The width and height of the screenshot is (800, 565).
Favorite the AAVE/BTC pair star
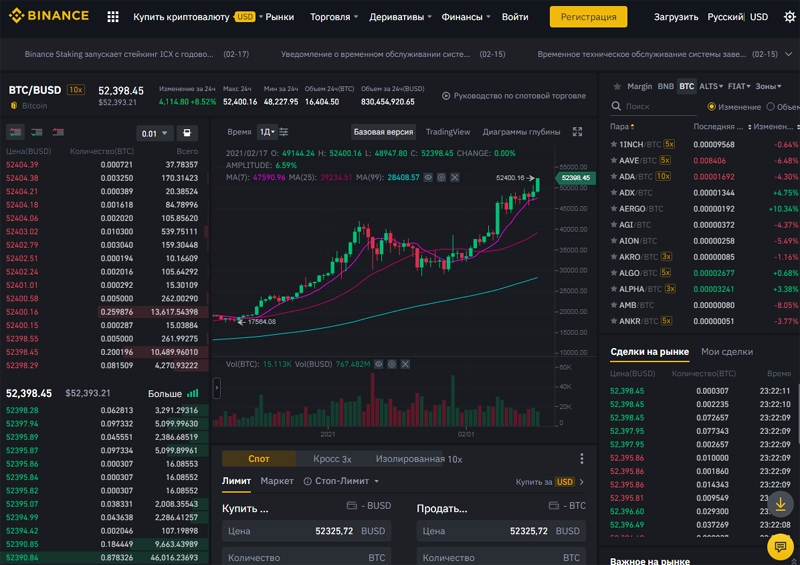(x=614, y=161)
